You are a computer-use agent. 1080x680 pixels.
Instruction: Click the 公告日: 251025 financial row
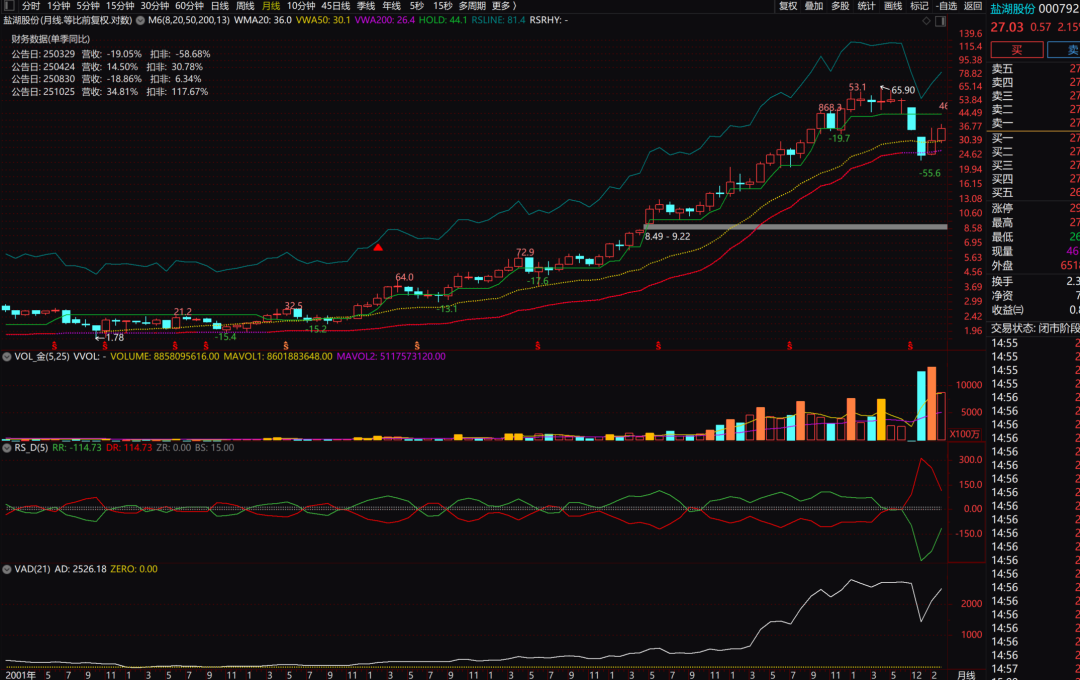110,92
